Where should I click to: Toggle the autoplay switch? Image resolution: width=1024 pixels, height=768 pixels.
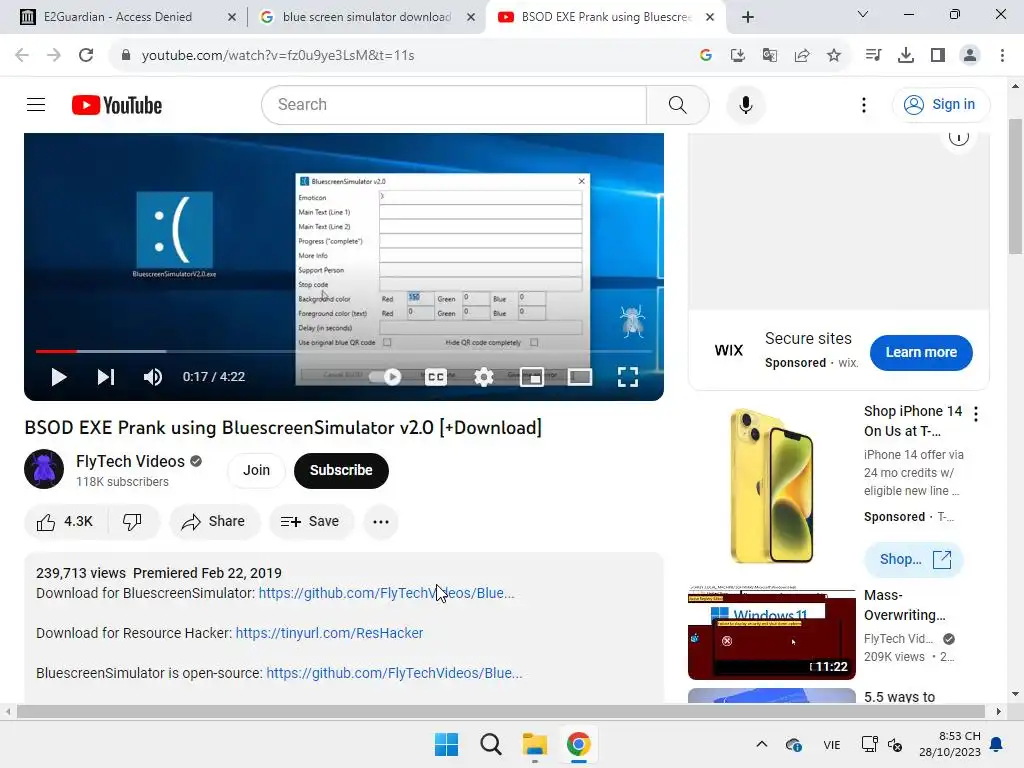point(385,377)
